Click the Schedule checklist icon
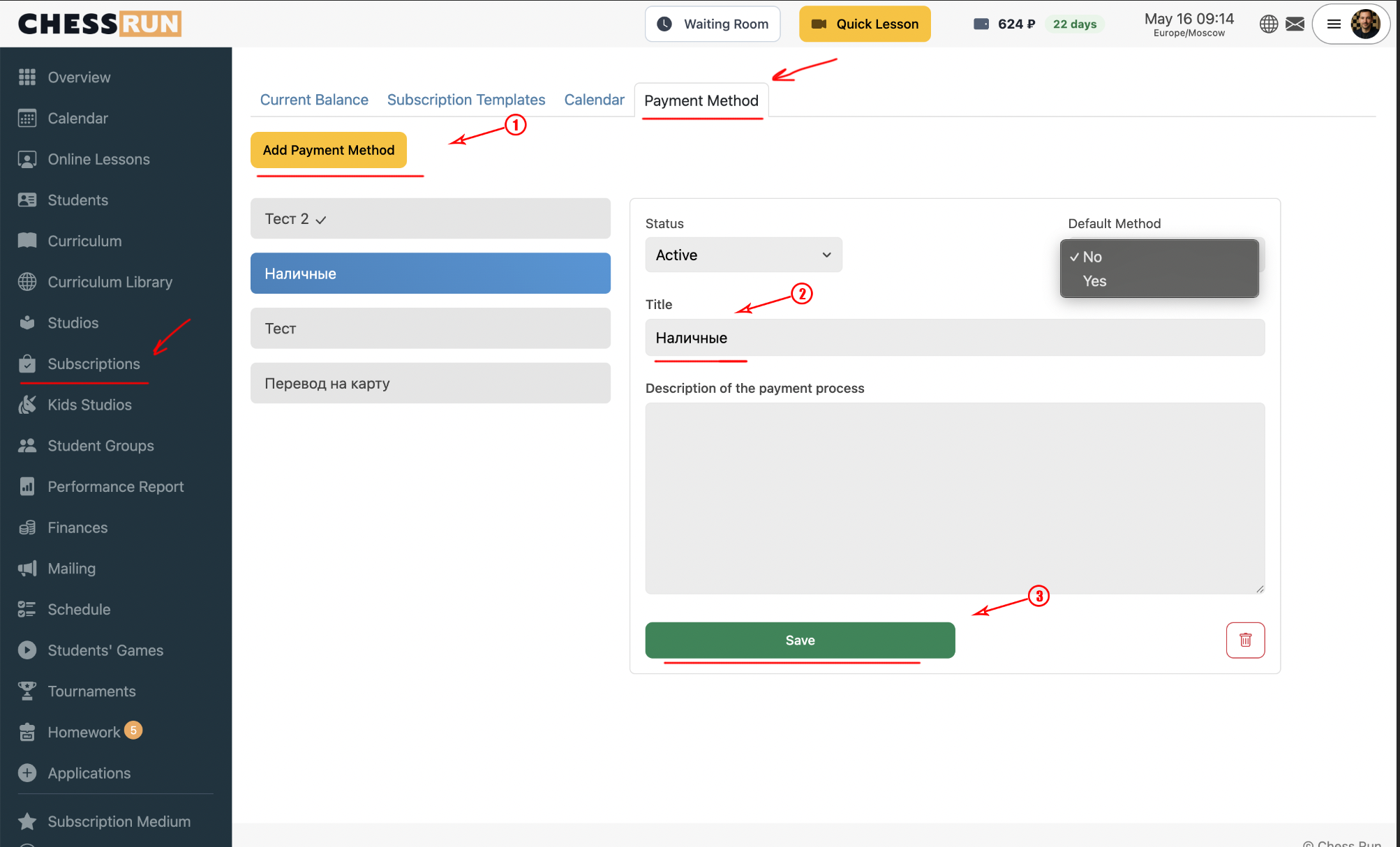 (x=27, y=609)
